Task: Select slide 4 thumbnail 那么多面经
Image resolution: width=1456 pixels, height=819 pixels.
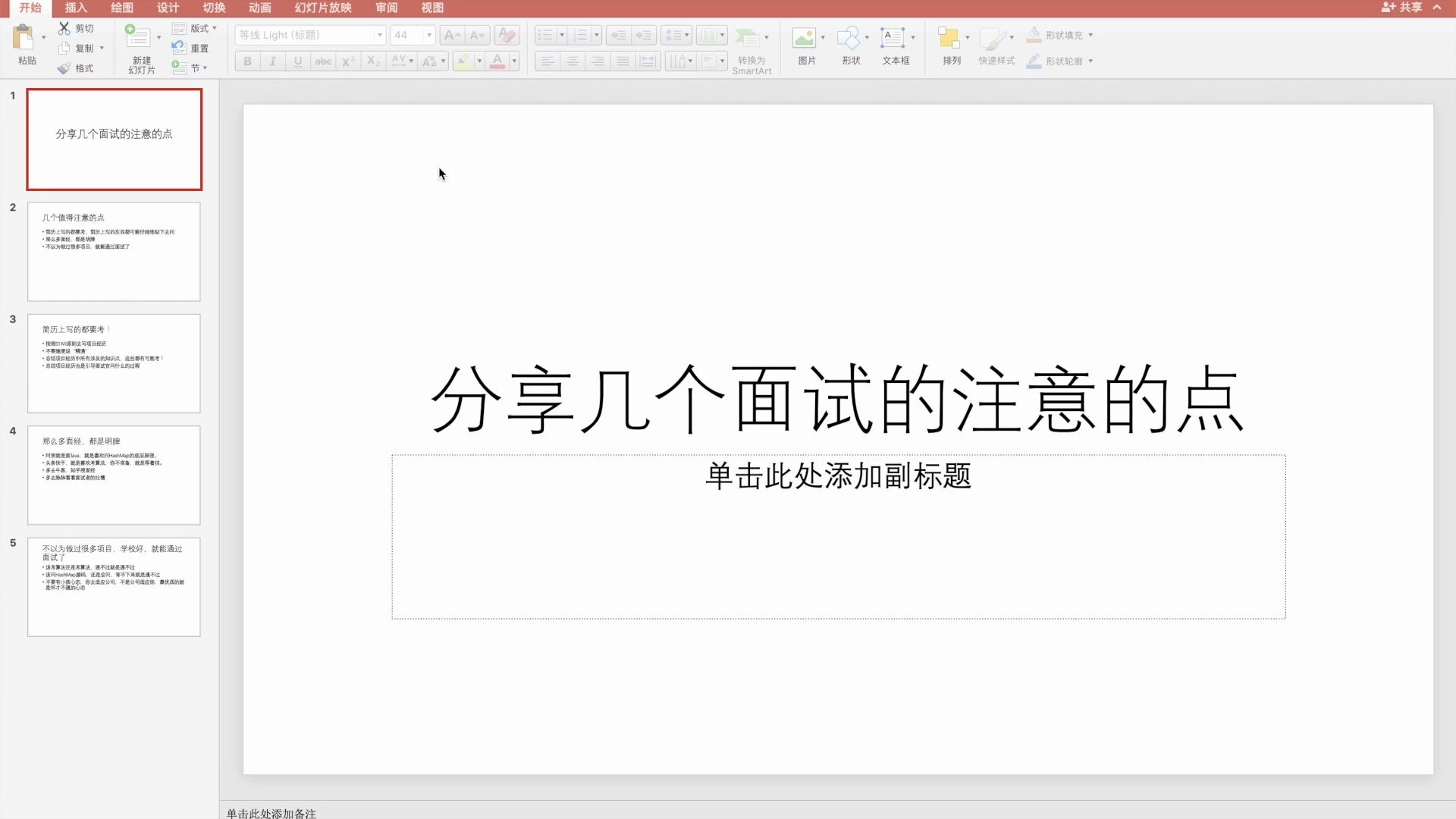Action: [114, 475]
